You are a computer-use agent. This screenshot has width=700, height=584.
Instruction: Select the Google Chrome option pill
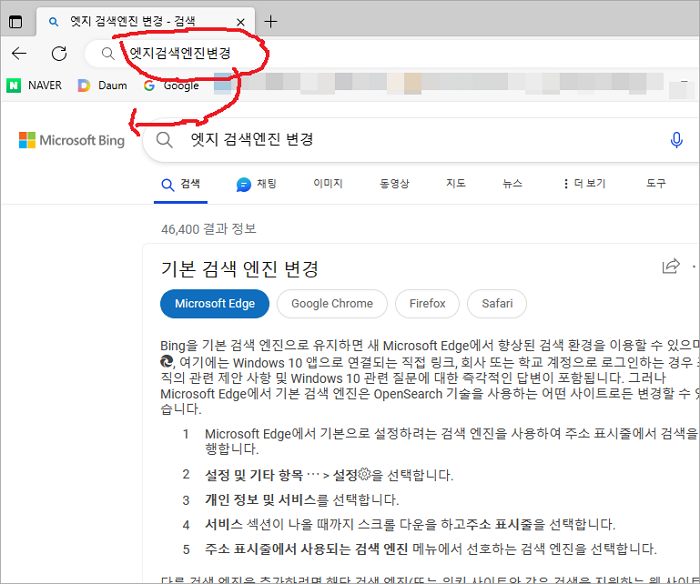coord(332,304)
